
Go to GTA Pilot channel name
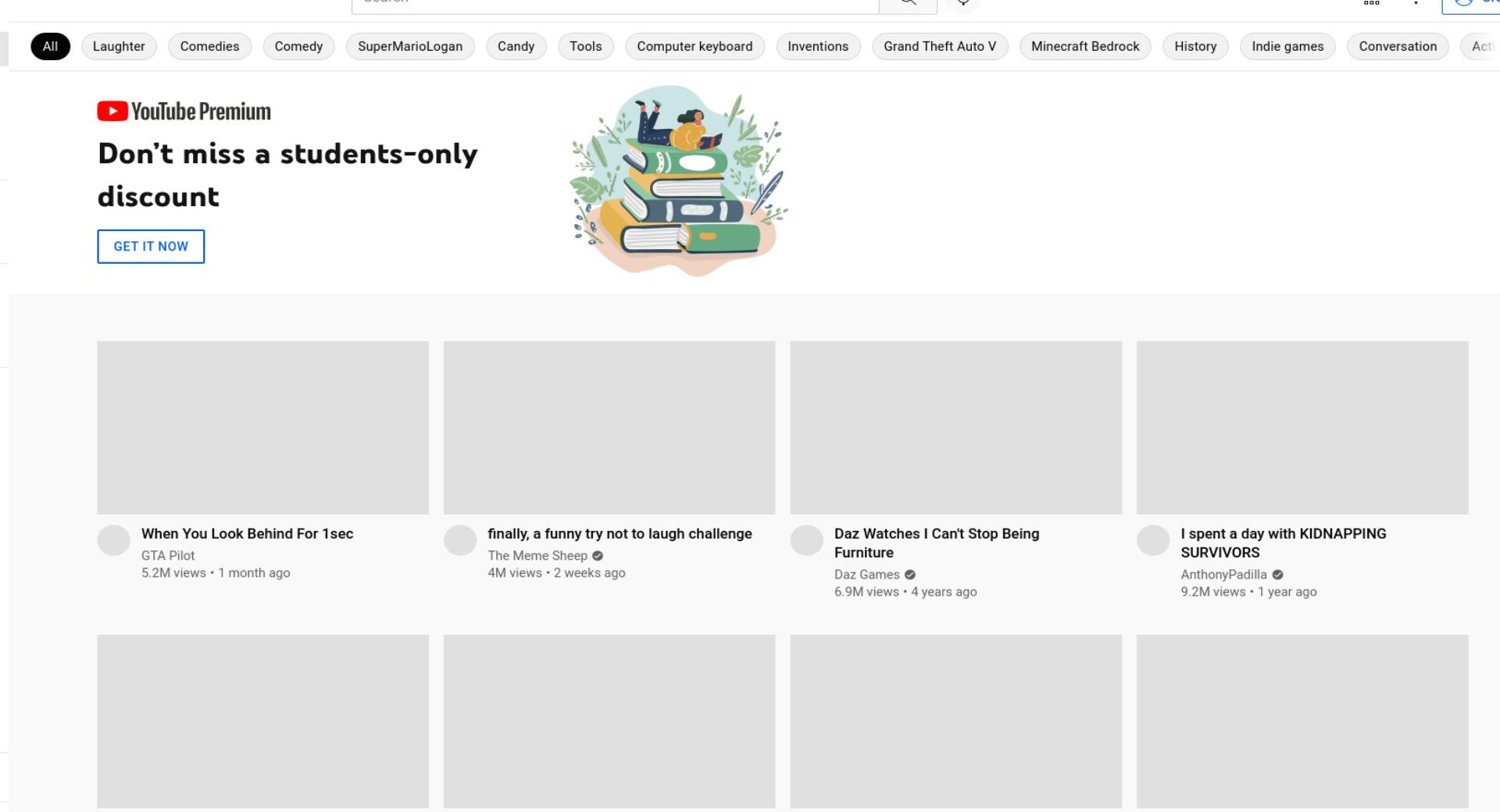pyautogui.click(x=168, y=556)
